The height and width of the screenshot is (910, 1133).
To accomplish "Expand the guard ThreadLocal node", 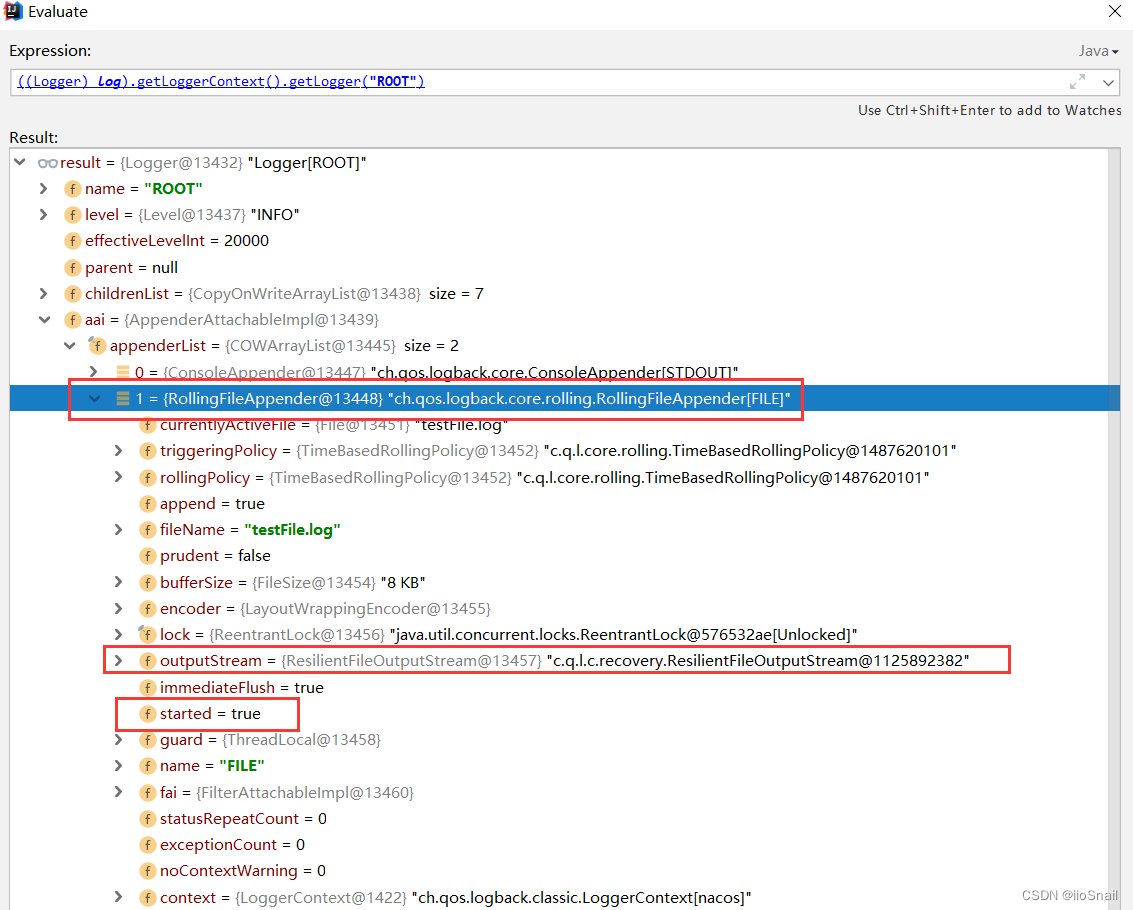I will (119, 739).
